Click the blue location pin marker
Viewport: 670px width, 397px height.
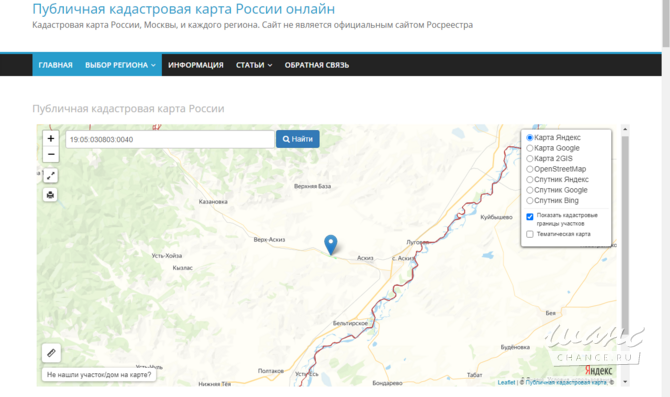330,245
